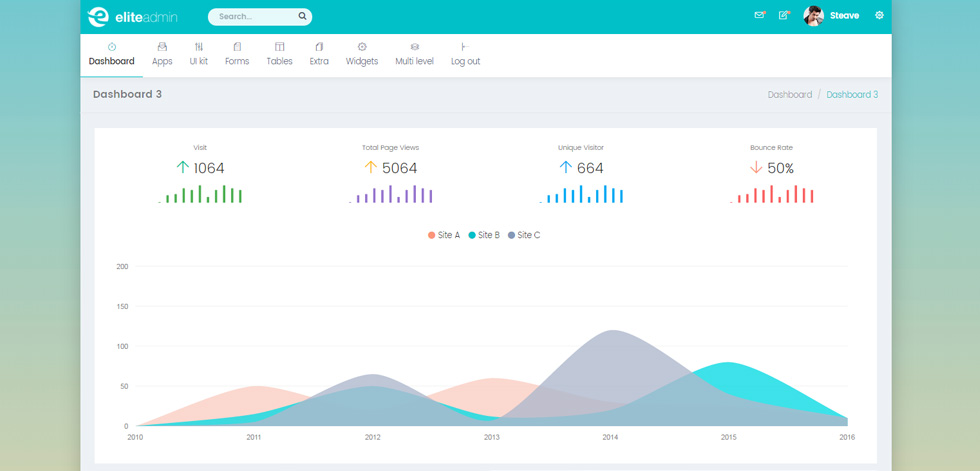Toggle Site A legend marker
The image size is (980, 471).
432,236
